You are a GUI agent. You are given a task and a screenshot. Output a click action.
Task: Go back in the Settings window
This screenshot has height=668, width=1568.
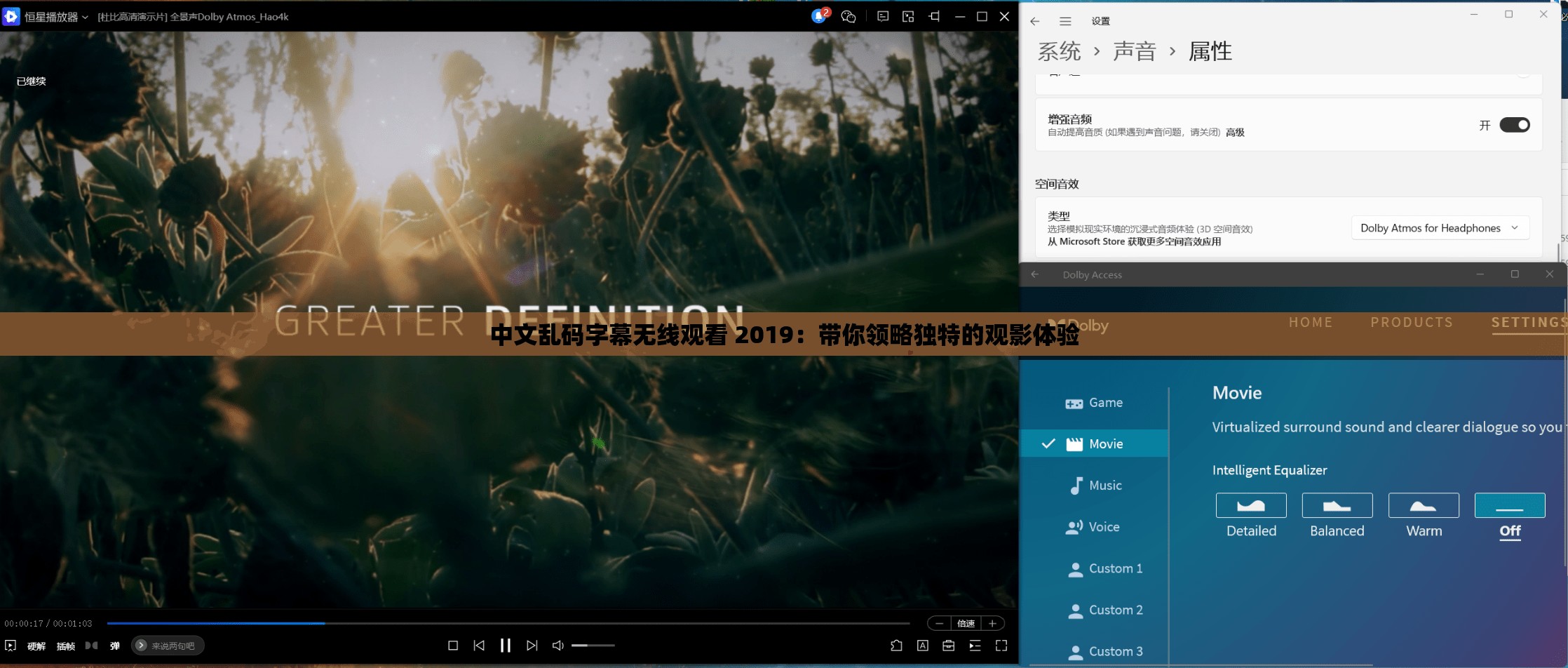coord(1035,21)
